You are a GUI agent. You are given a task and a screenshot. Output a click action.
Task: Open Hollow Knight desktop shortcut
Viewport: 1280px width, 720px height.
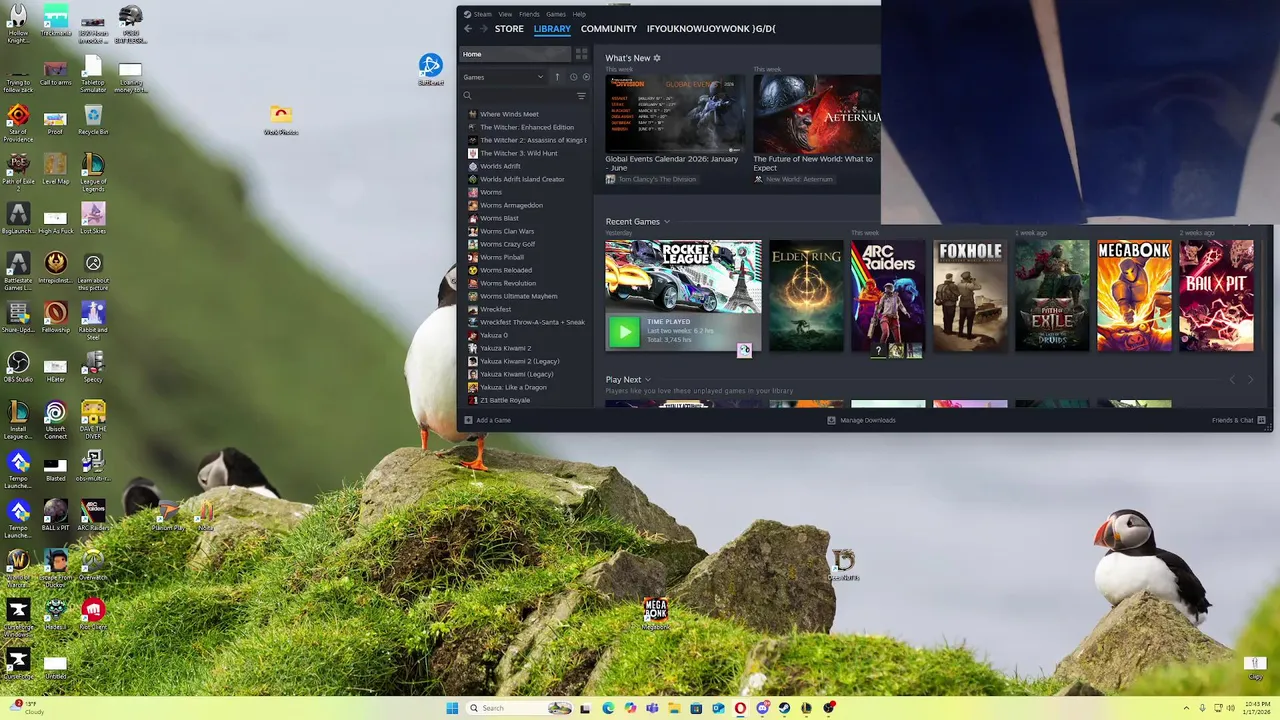tap(18, 24)
